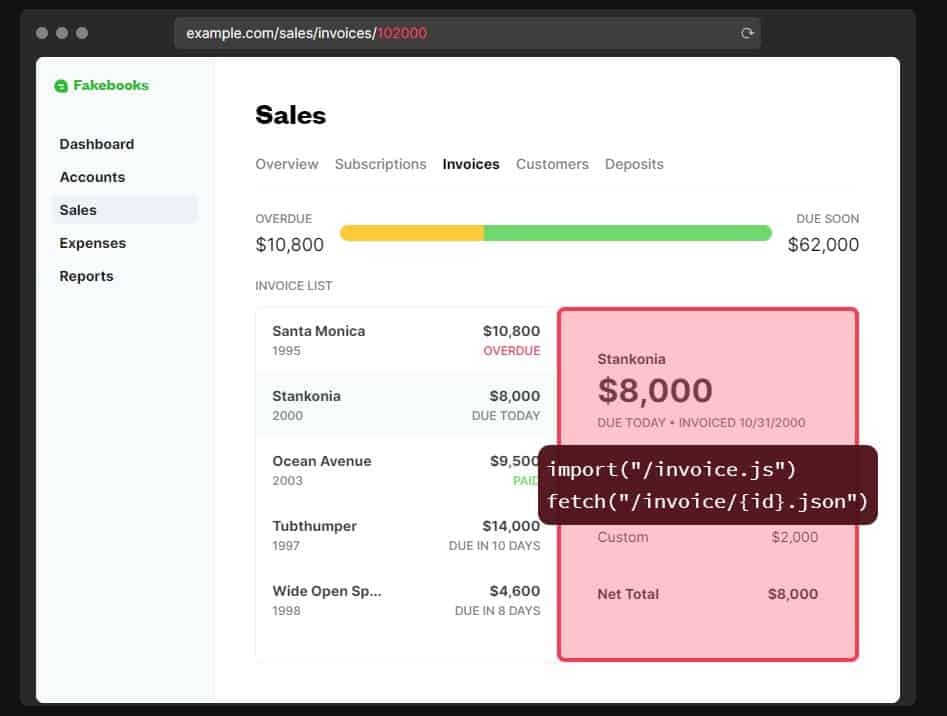
Task: Click the 102000 ID in URL
Action: tap(402, 33)
